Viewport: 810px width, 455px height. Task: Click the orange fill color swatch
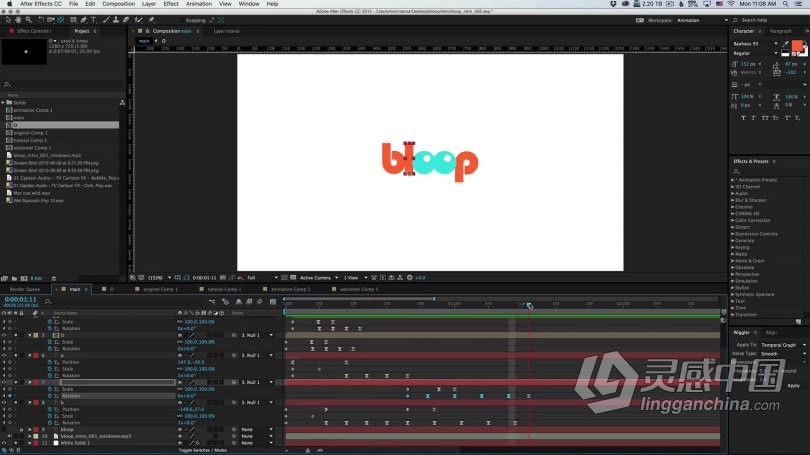click(x=797, y=46)
